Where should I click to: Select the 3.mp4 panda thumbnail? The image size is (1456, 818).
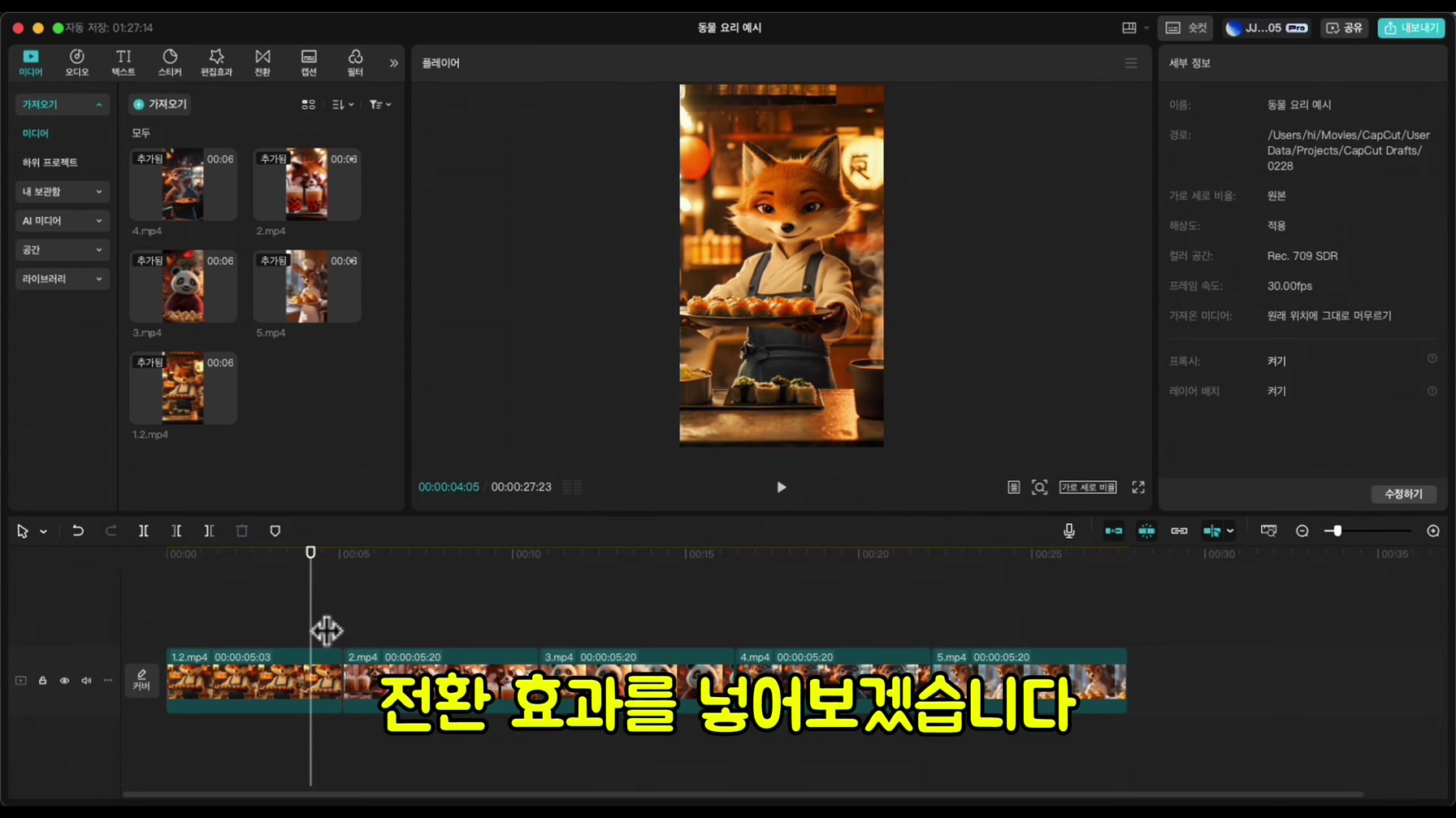[x=183, y=286]
